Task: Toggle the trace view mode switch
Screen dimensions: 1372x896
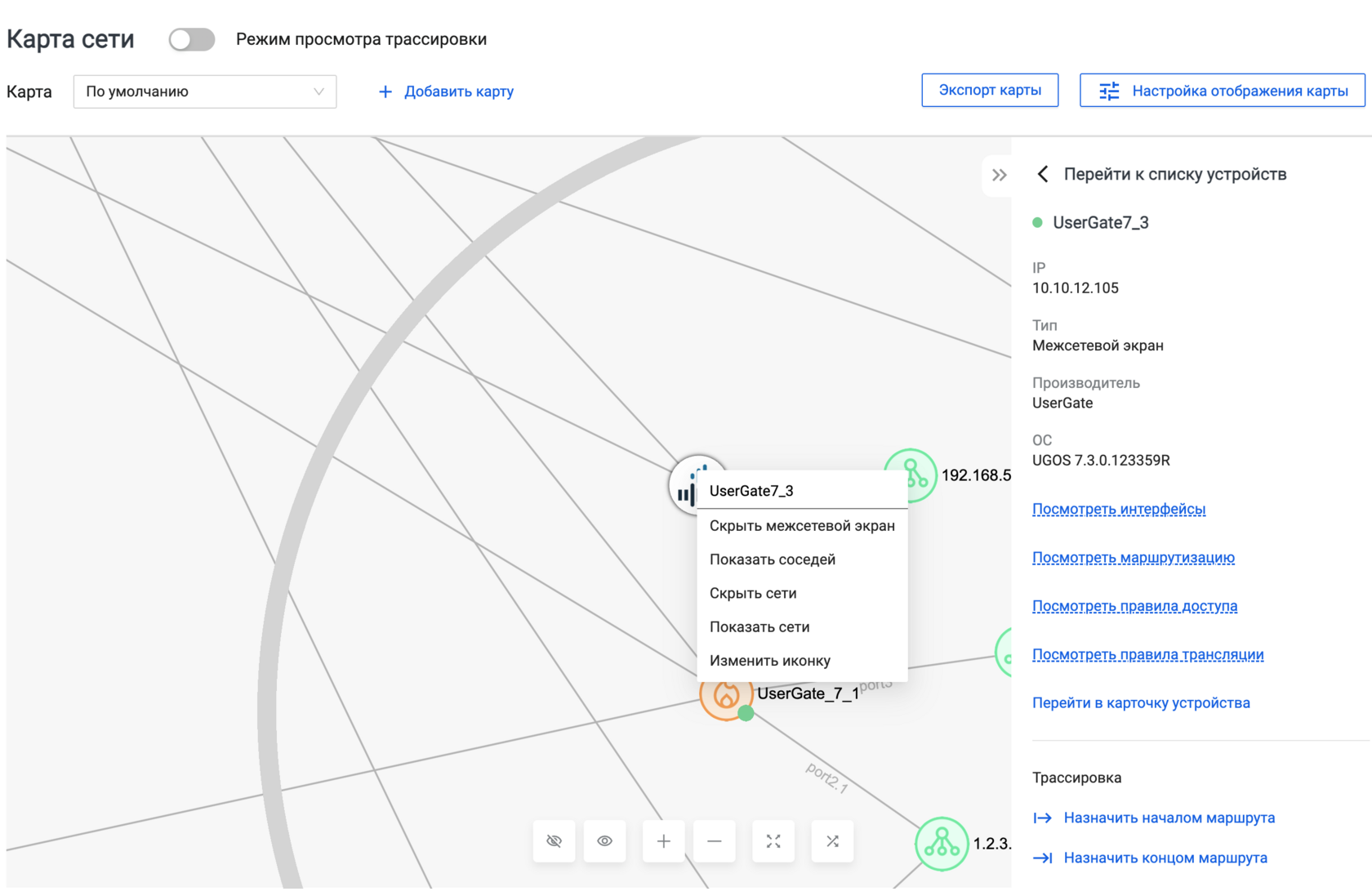Action: tap(191, 39)
